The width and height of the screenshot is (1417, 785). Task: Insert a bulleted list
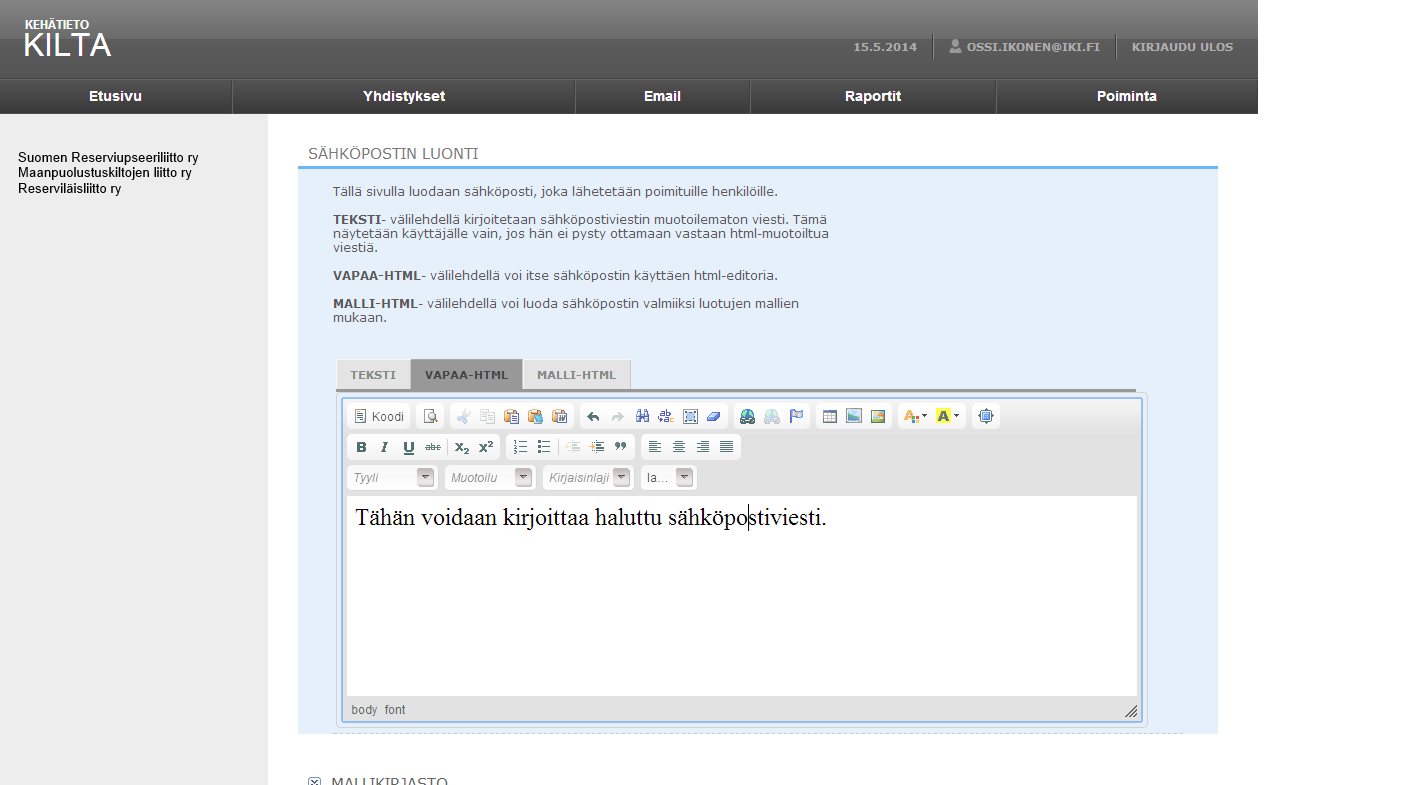[544, 447]
